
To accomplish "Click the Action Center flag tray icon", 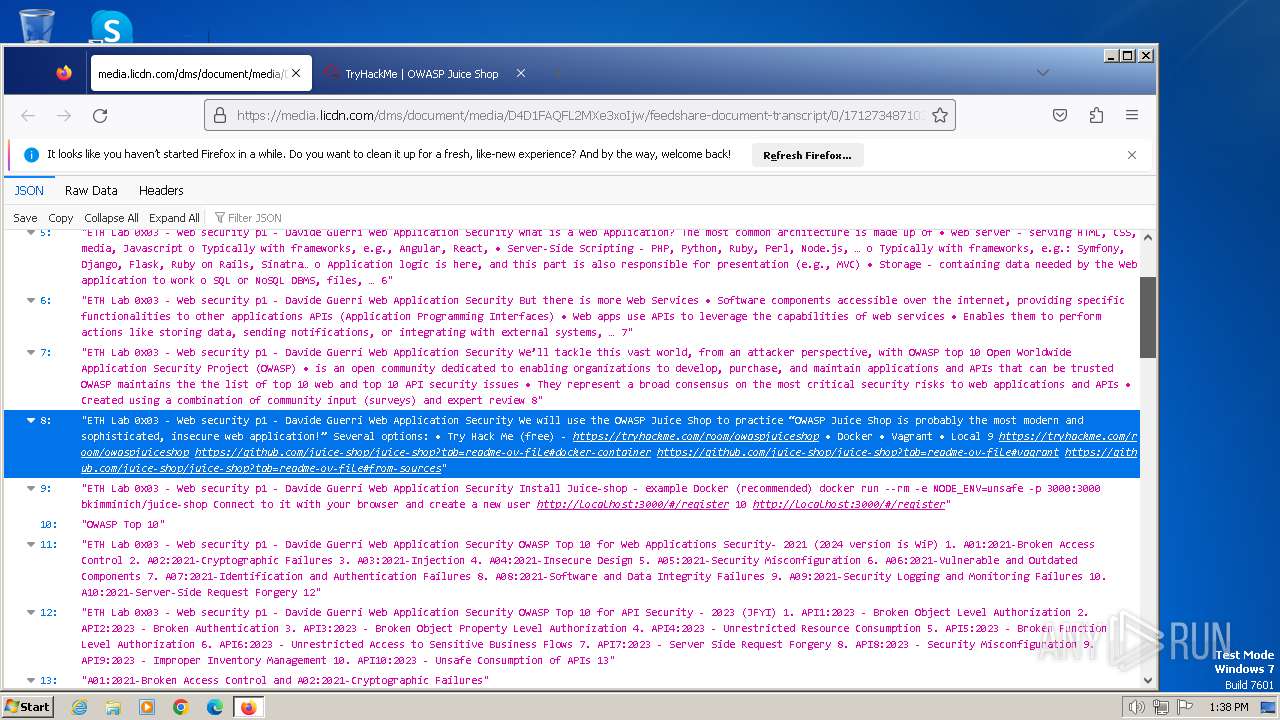I will 1184,707.
